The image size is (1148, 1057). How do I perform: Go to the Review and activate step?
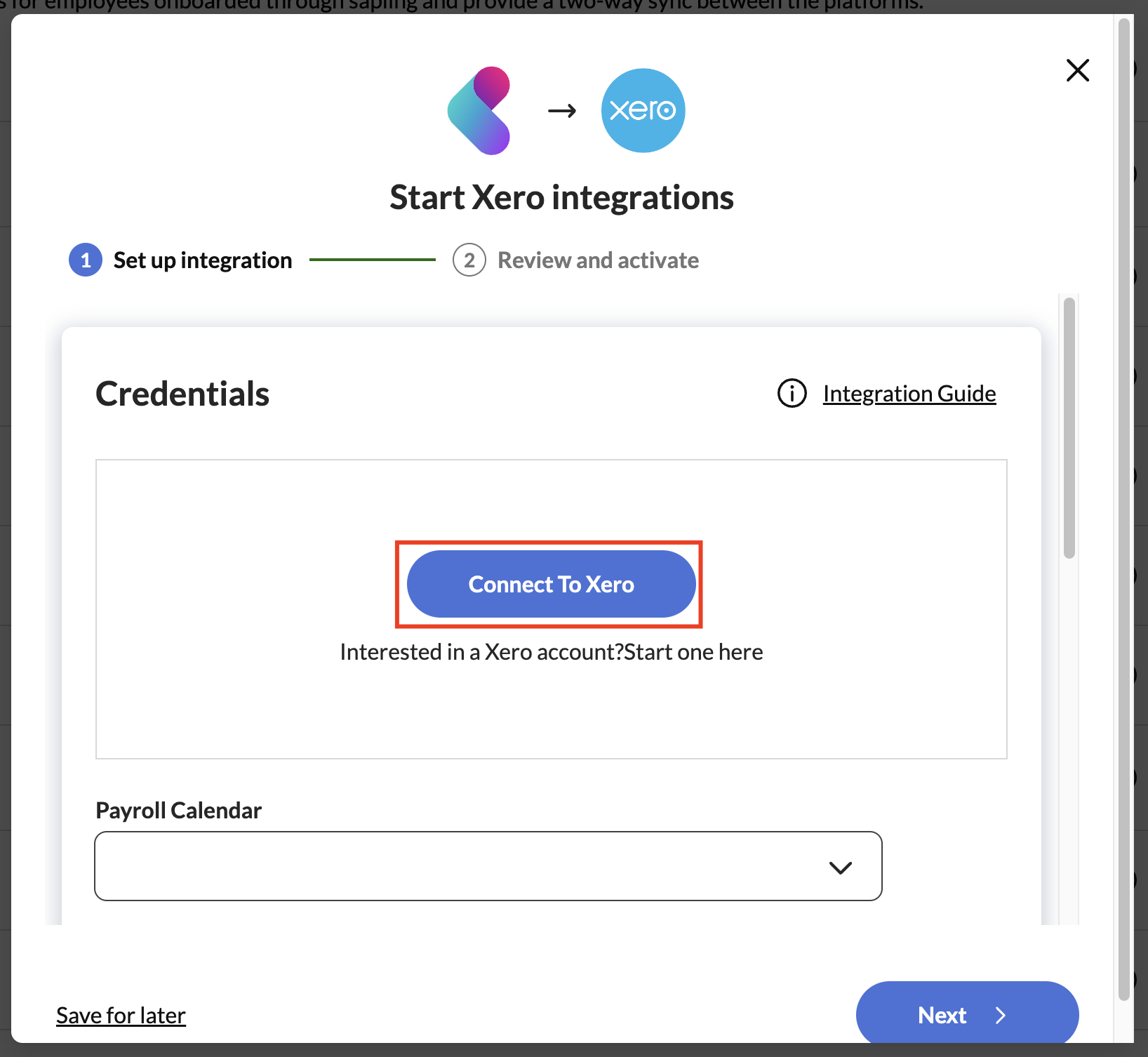(x=598, y=260)
